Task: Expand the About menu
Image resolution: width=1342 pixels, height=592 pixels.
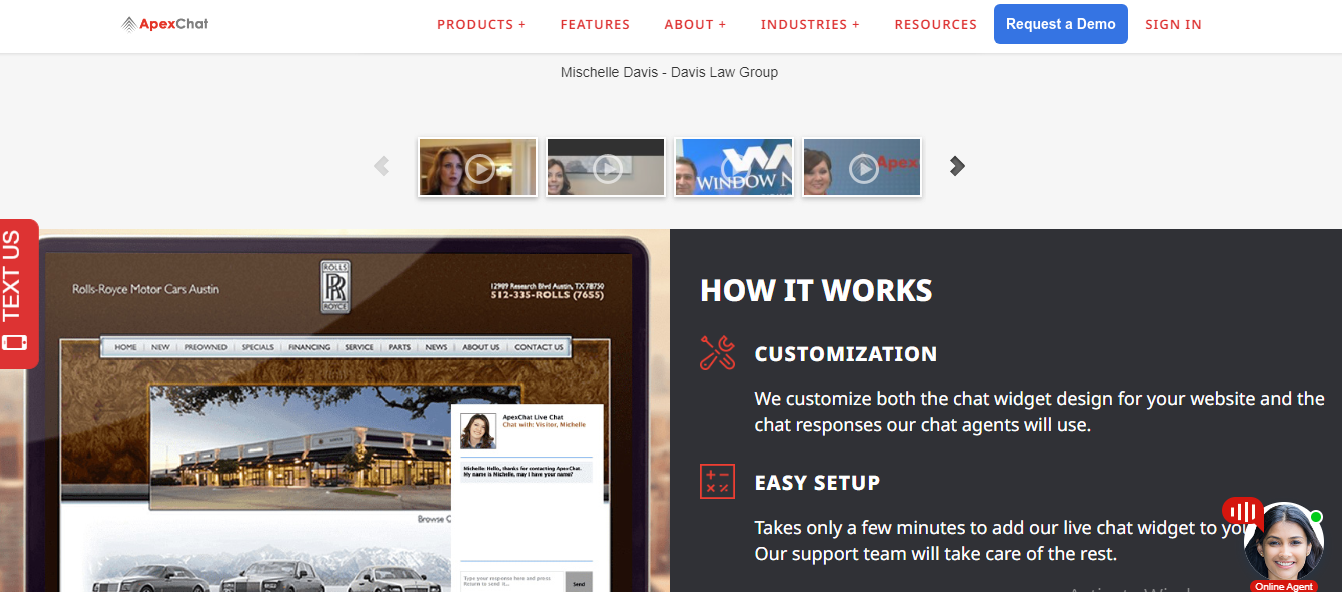Action: tap(695, 24)
